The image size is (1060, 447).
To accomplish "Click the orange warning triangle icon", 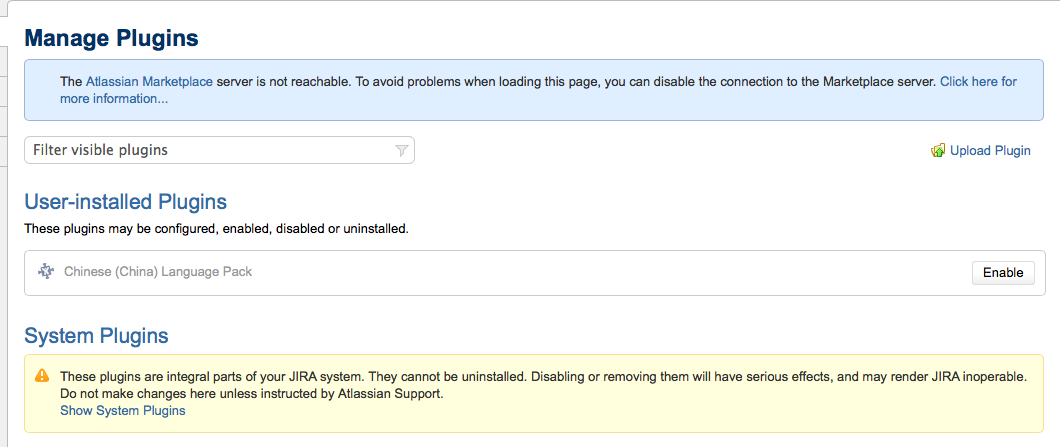I will pyautogui.click(x=42, y=376).
